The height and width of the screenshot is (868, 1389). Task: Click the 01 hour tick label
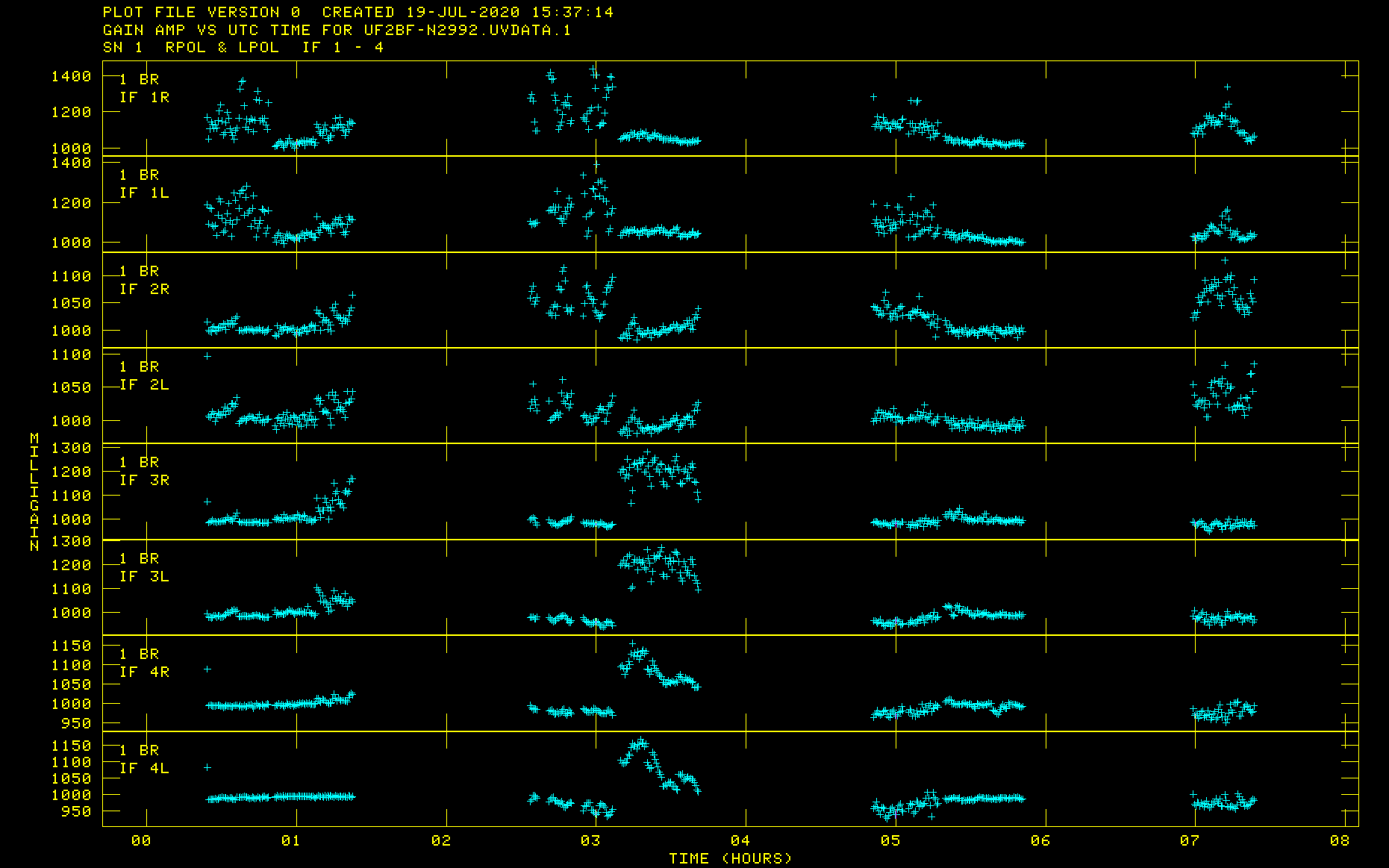(291, 841)
